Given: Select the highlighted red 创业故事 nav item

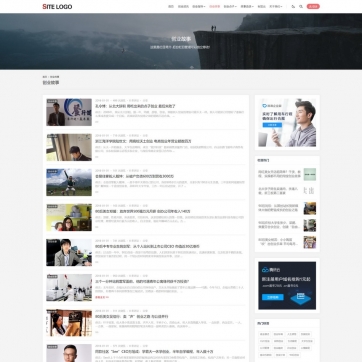Looking at the screenshot, I should pyautogui.click(x=215, y=6).
